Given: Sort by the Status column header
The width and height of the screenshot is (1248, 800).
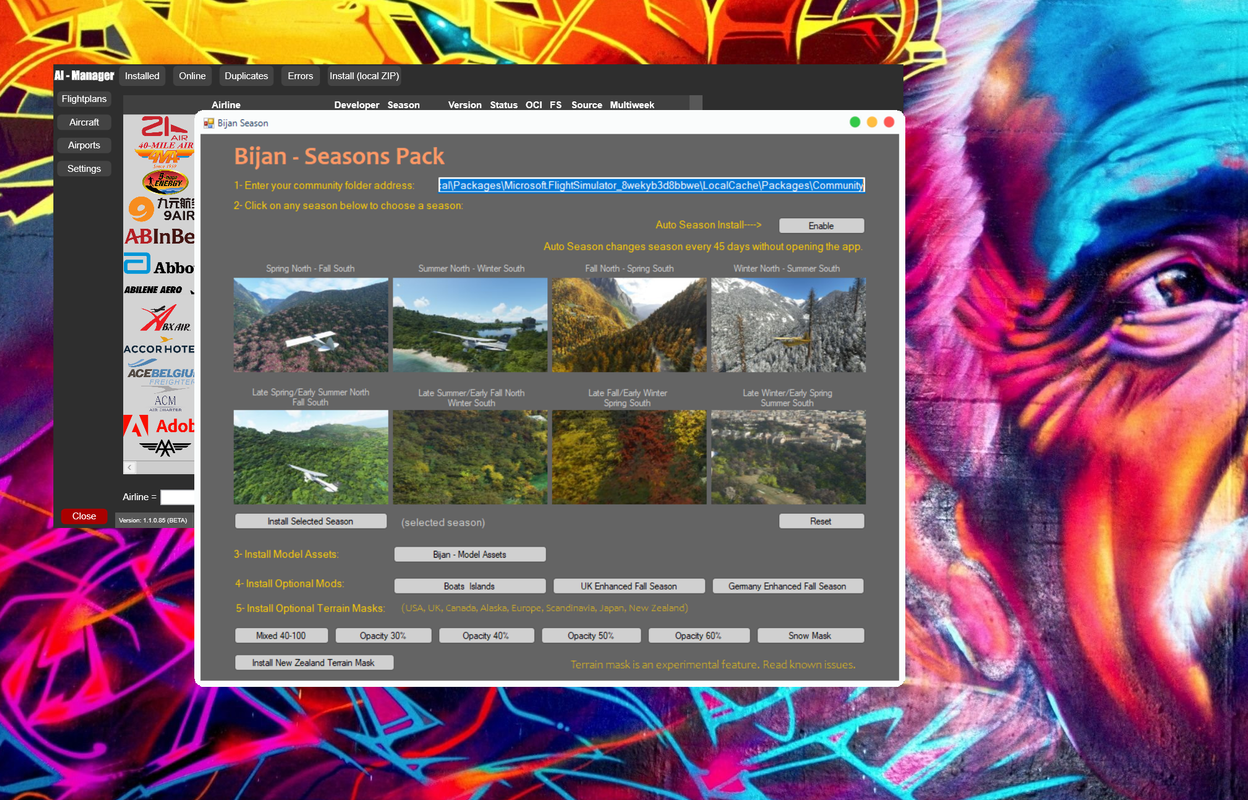Looking at the screenshot, I should tap(504, 105).
